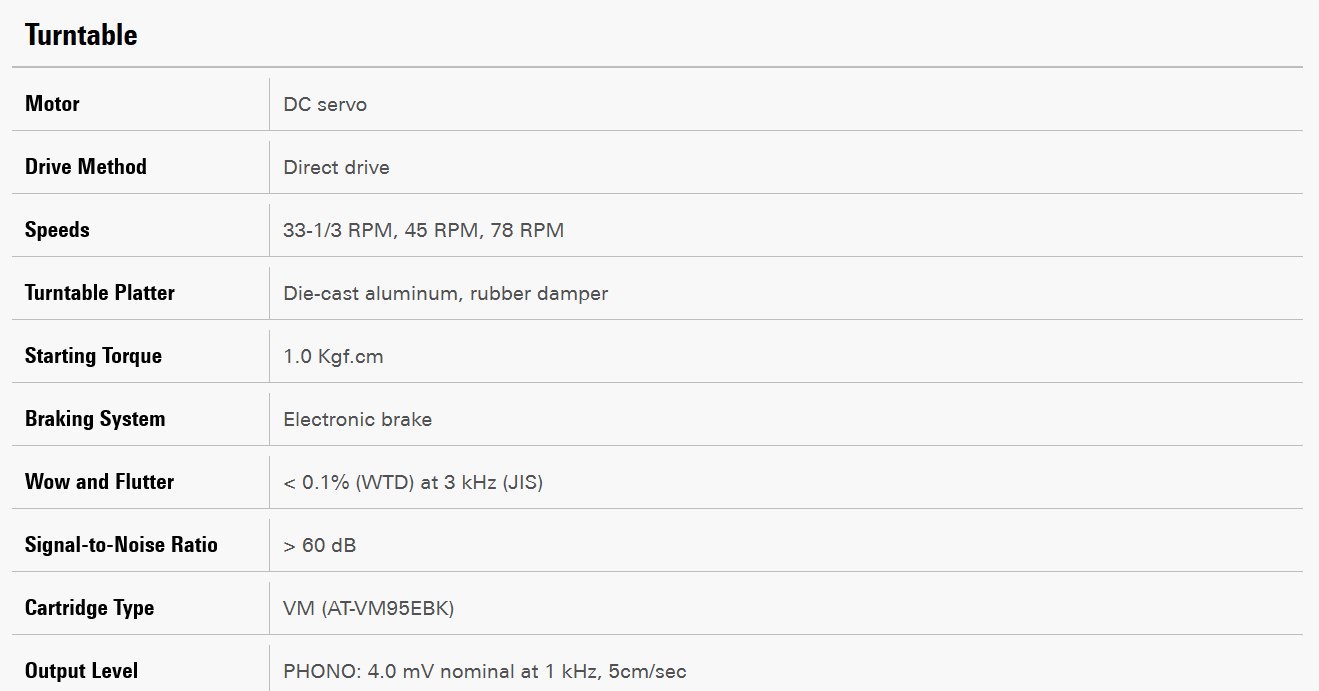Click the Output Level label
Image resolution: width=1319 pixels, height=691 pixels.
pyautogui.click(x=82, y=671)
